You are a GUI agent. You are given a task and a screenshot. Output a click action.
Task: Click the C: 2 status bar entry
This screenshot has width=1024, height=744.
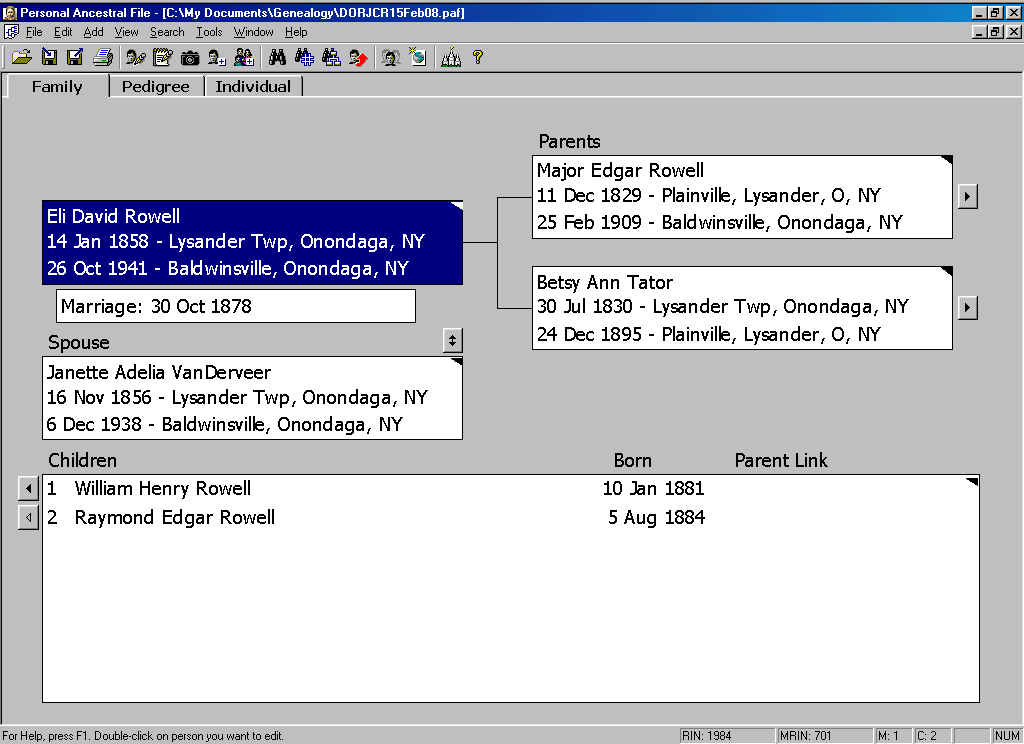coord(932,736)
